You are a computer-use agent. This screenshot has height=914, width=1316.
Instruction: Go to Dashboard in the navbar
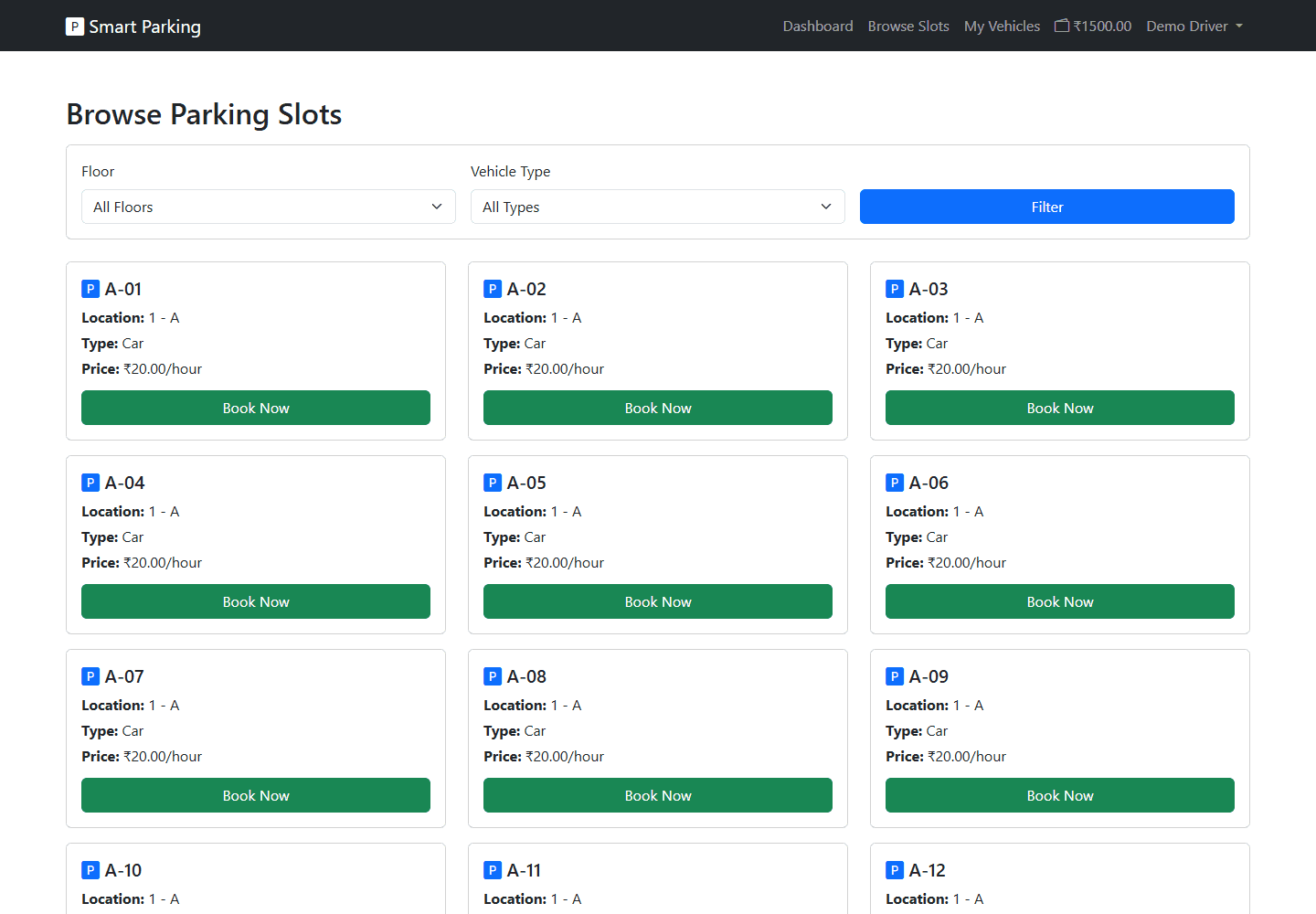pyautogui.click(x=818, y=26)
